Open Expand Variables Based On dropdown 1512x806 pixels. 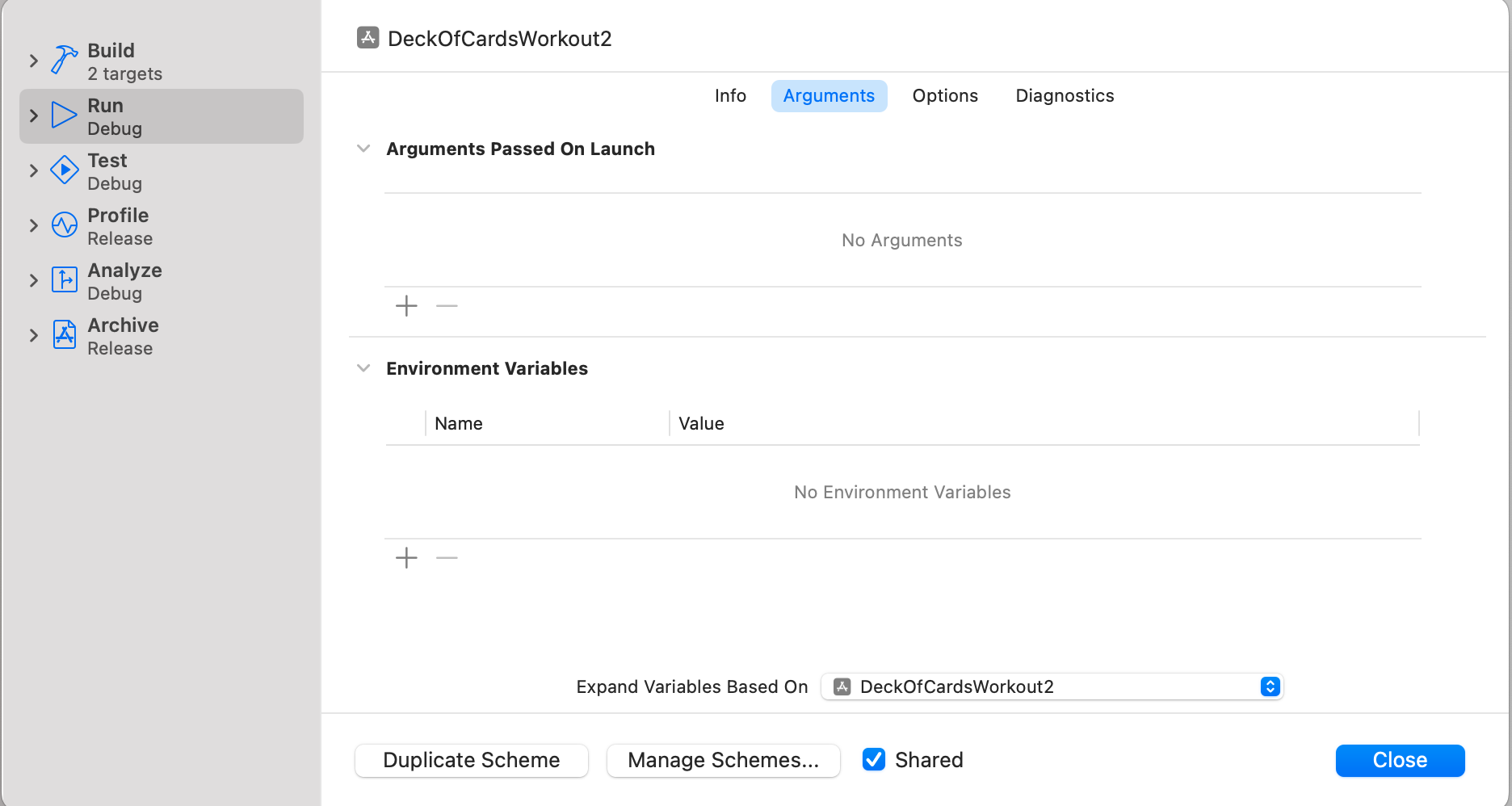pyautogui.click(x=1052, y=686)
